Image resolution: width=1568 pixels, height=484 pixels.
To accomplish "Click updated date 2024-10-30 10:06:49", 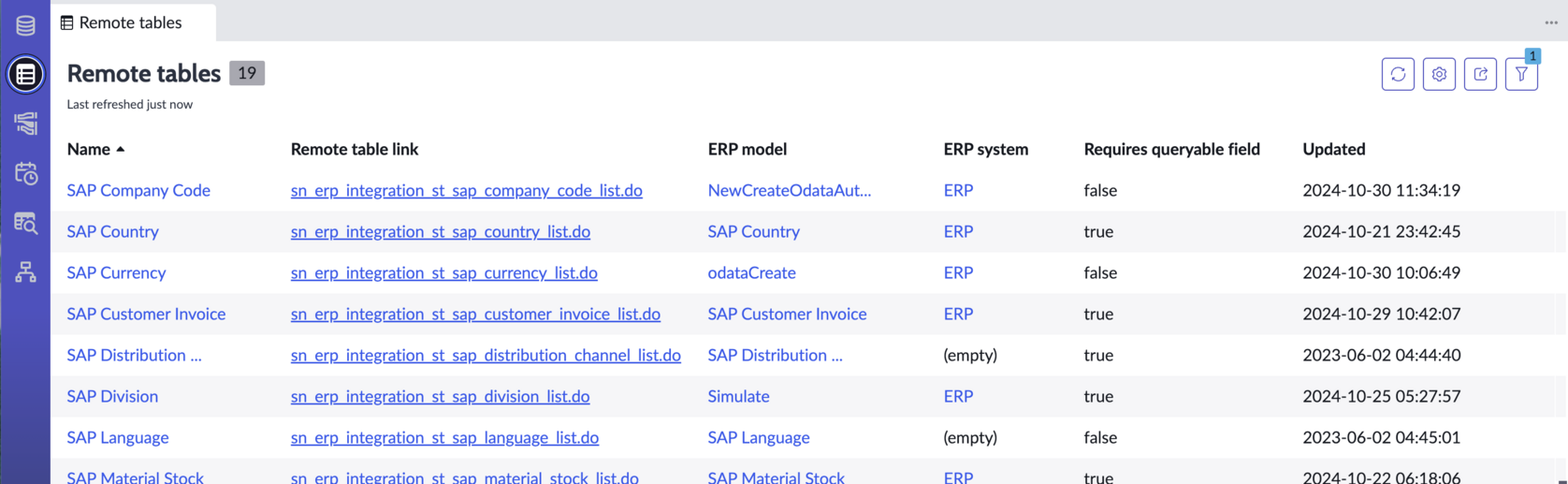I will (x=1381, y=272).
